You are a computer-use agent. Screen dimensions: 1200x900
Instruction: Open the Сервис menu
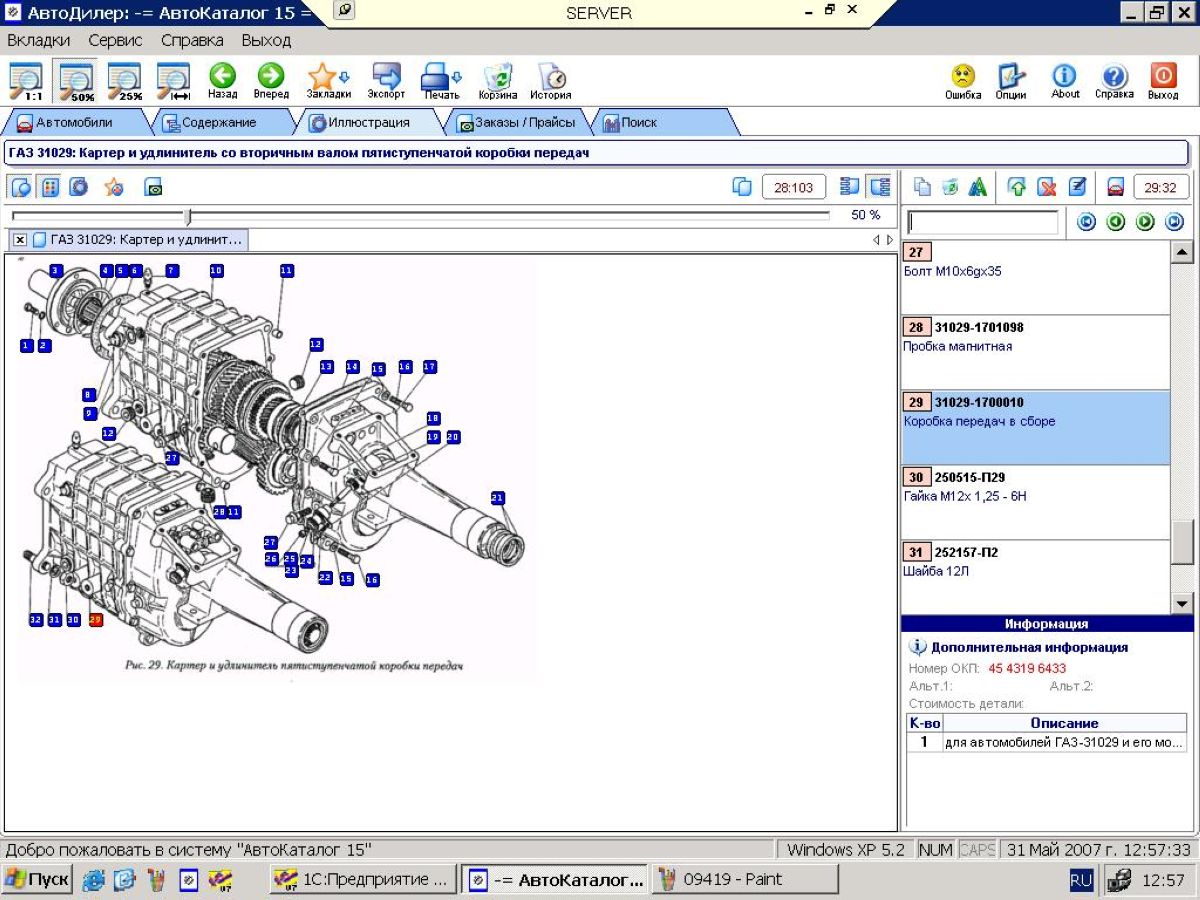(115, 41)
